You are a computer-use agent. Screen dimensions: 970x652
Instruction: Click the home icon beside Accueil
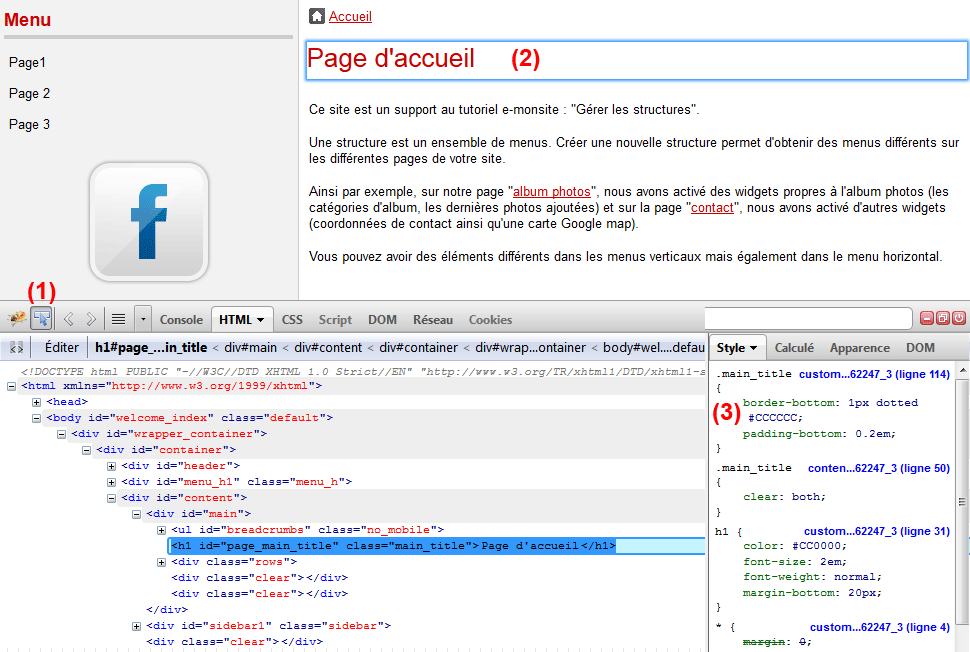[317, 16]
